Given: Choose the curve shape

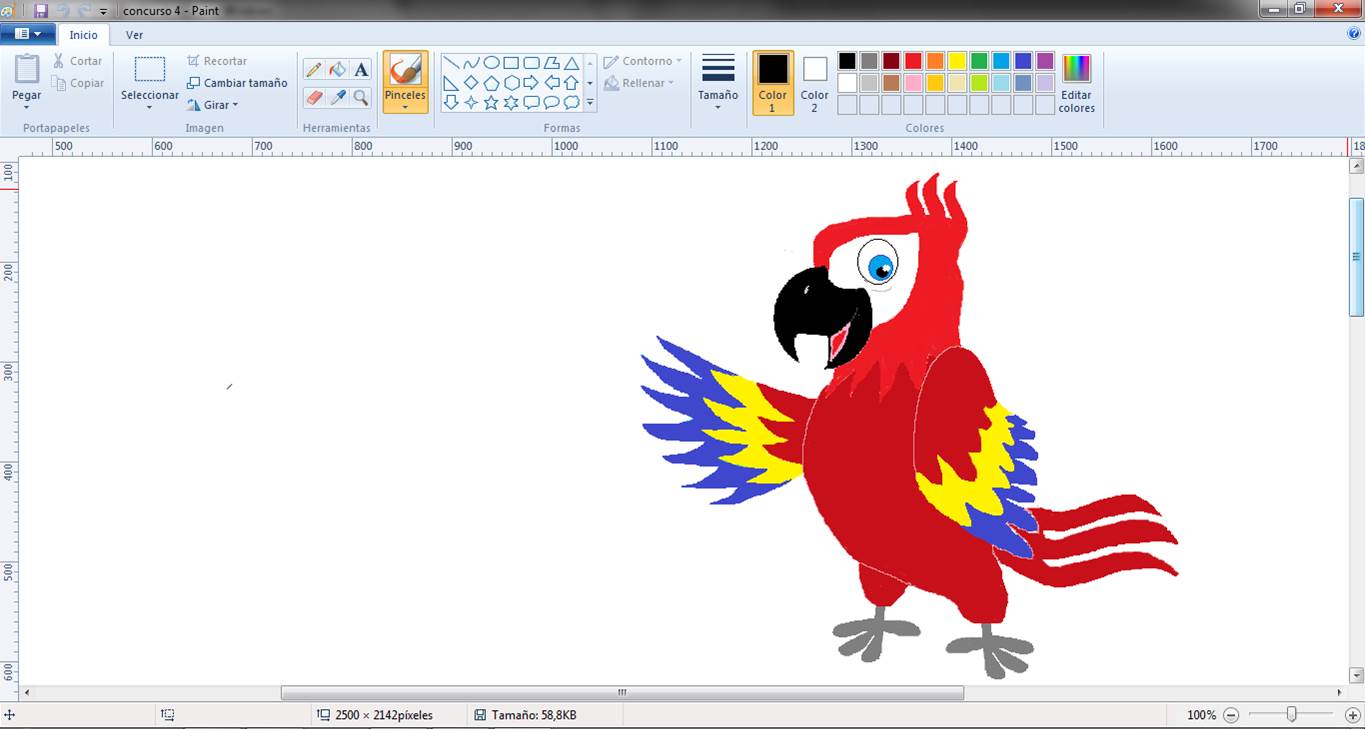Looking at the screenshot, I should coord(471,62).
